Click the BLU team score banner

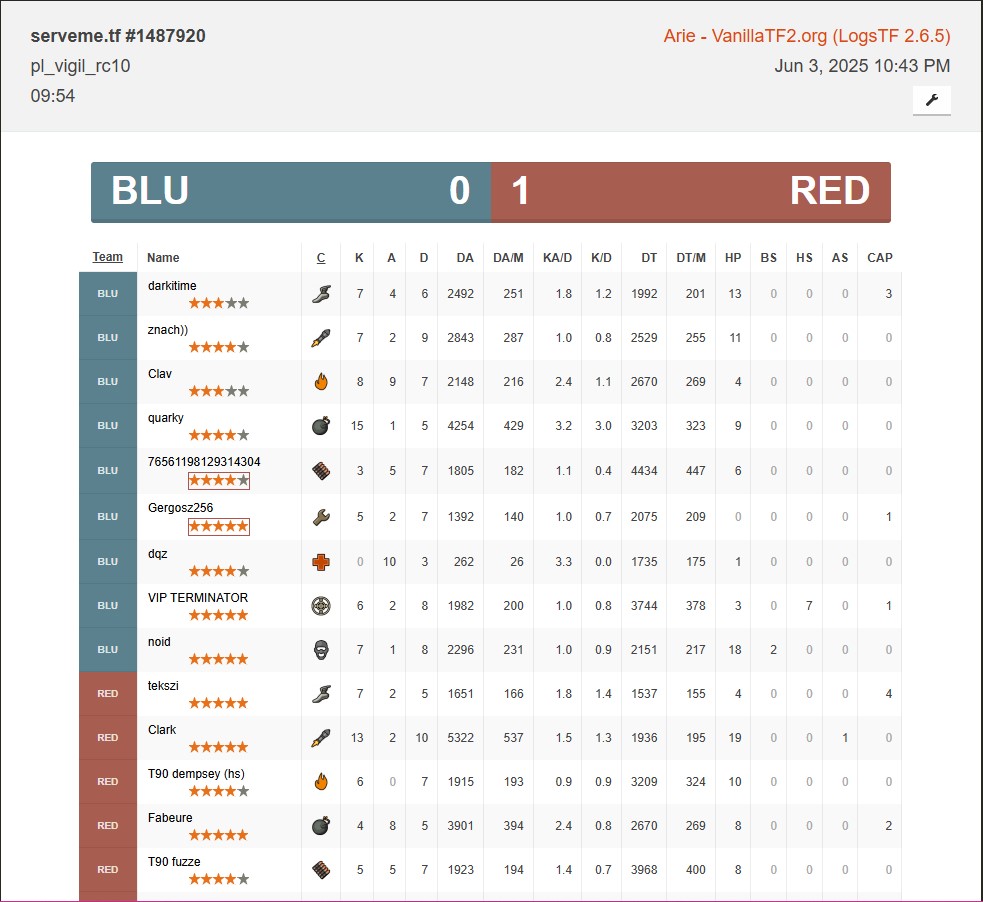coord(290,191)
